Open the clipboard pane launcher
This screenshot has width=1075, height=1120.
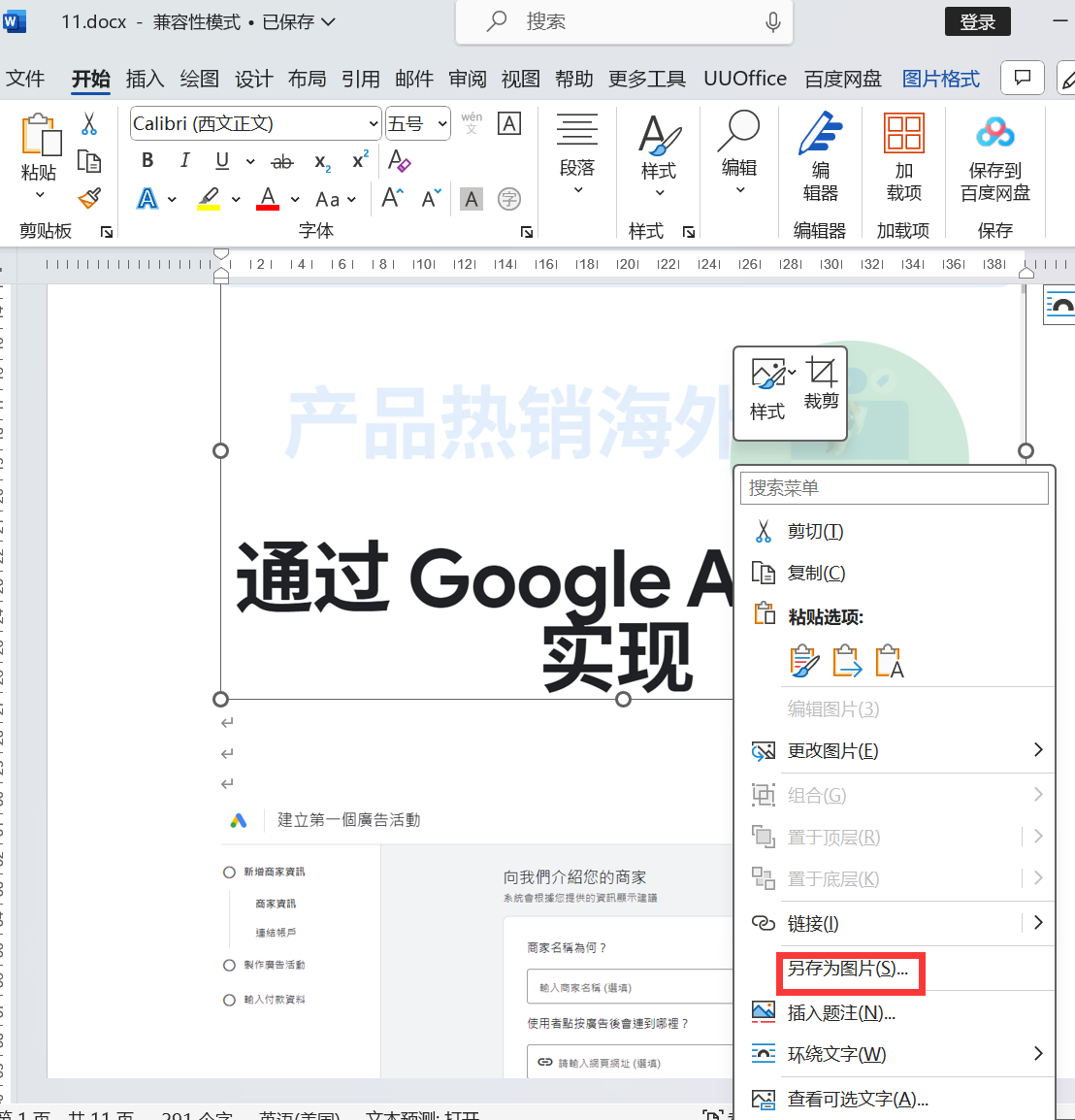tap(107, 231)
